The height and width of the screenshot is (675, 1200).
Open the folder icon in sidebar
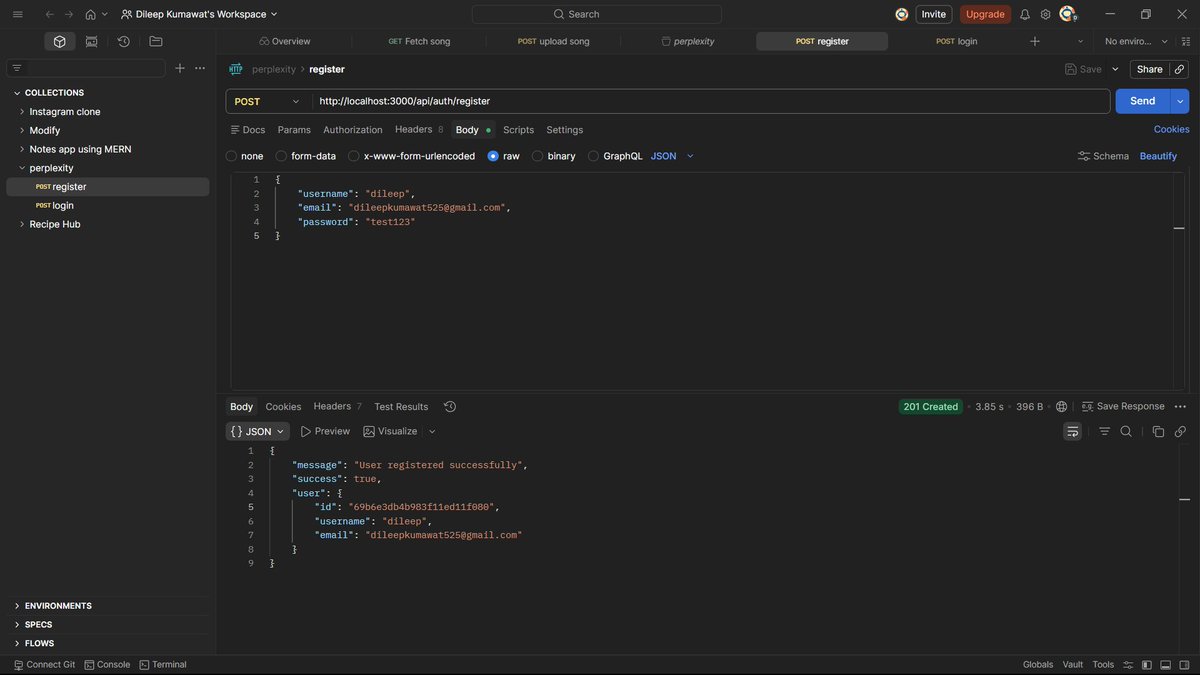coord(156,41)
